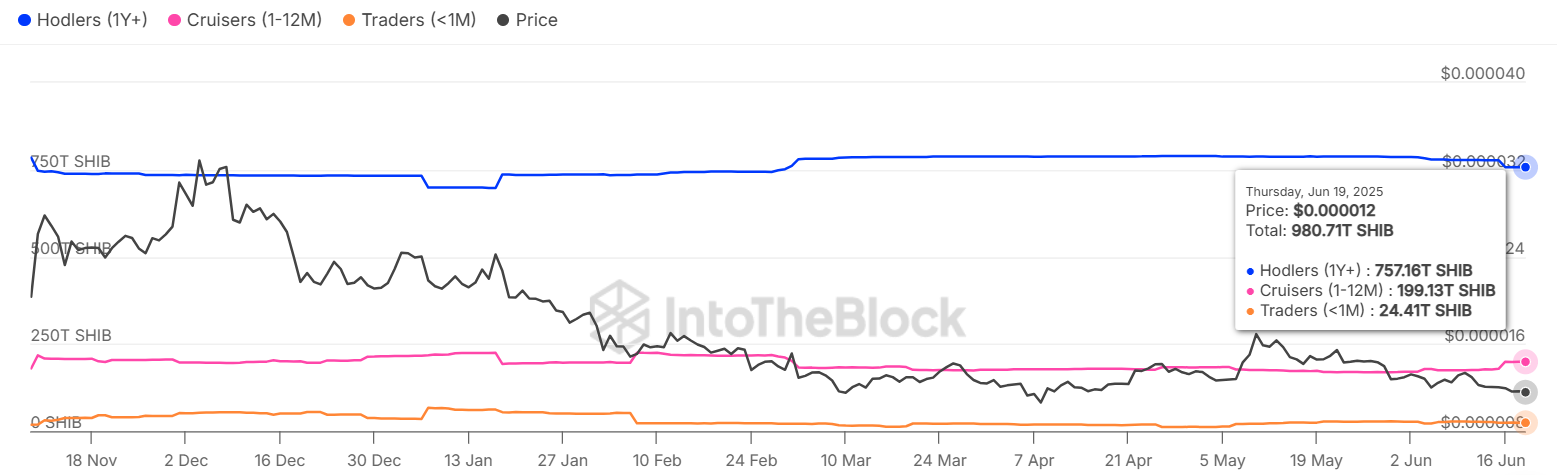Click the orange Traders legend dot
Screen dimensions: 1557x475
pos(349,20)
